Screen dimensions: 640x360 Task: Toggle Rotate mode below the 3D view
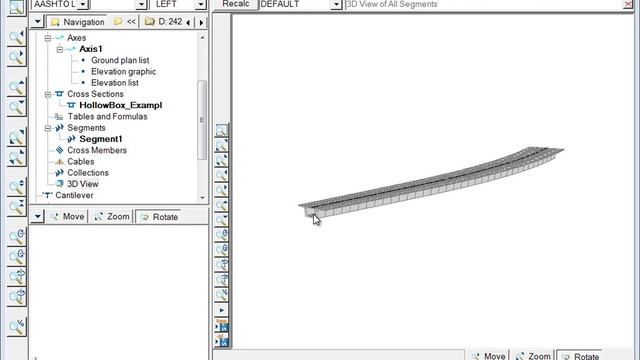pyautogui.click(x=581, y=356)
